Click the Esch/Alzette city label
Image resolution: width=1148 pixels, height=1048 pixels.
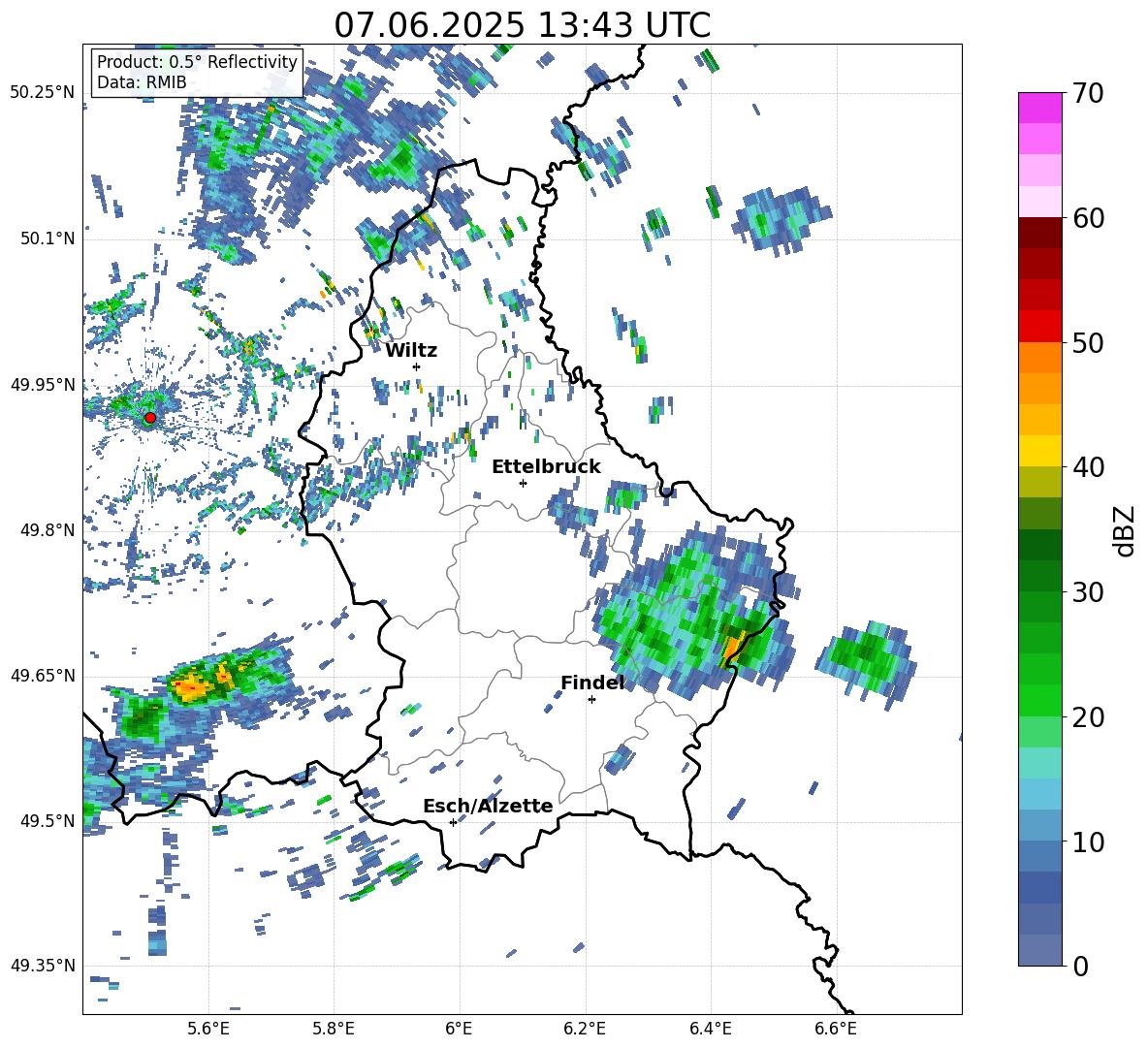489,807
